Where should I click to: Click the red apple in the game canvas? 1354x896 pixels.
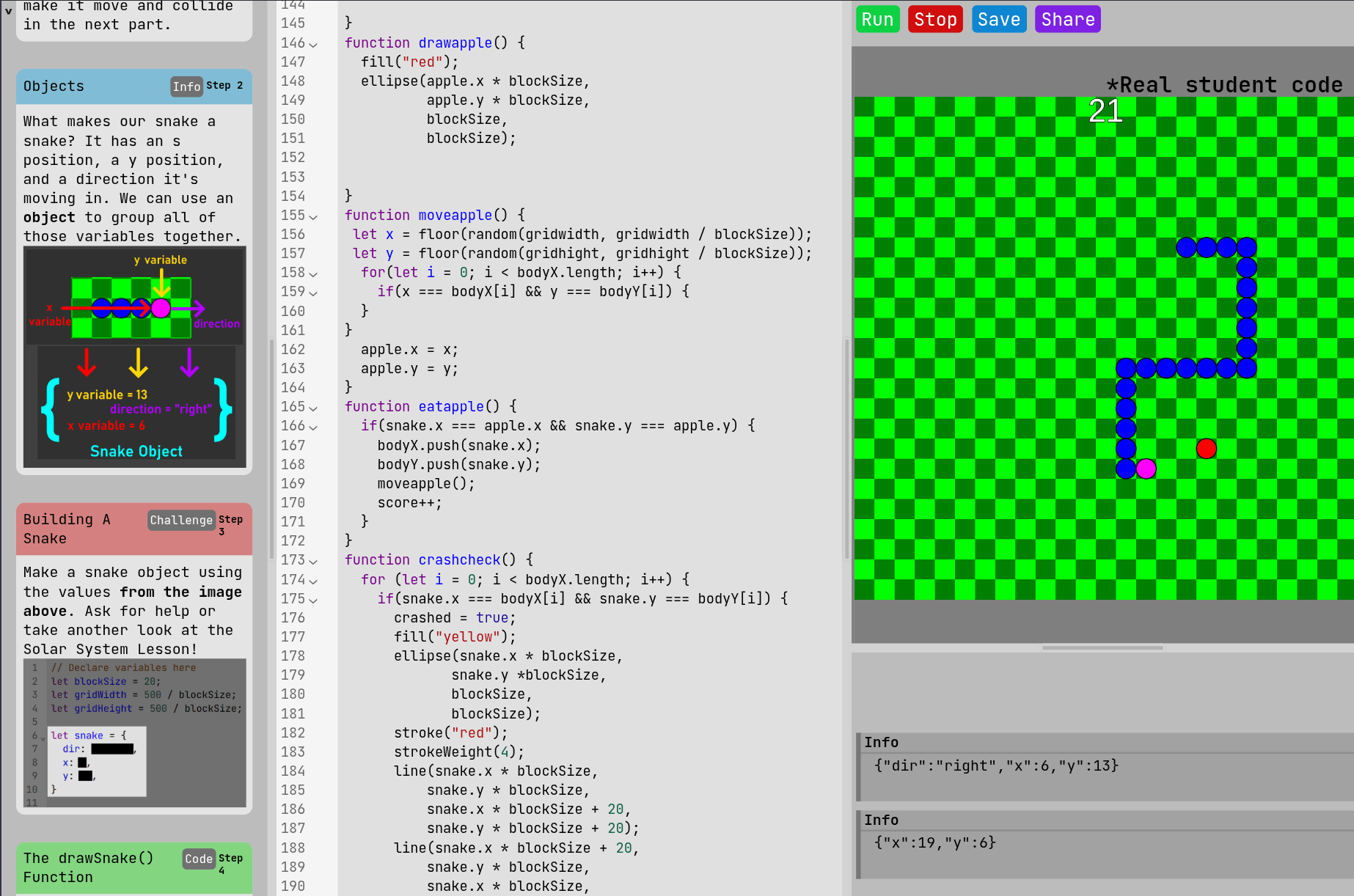[1206, 448]
